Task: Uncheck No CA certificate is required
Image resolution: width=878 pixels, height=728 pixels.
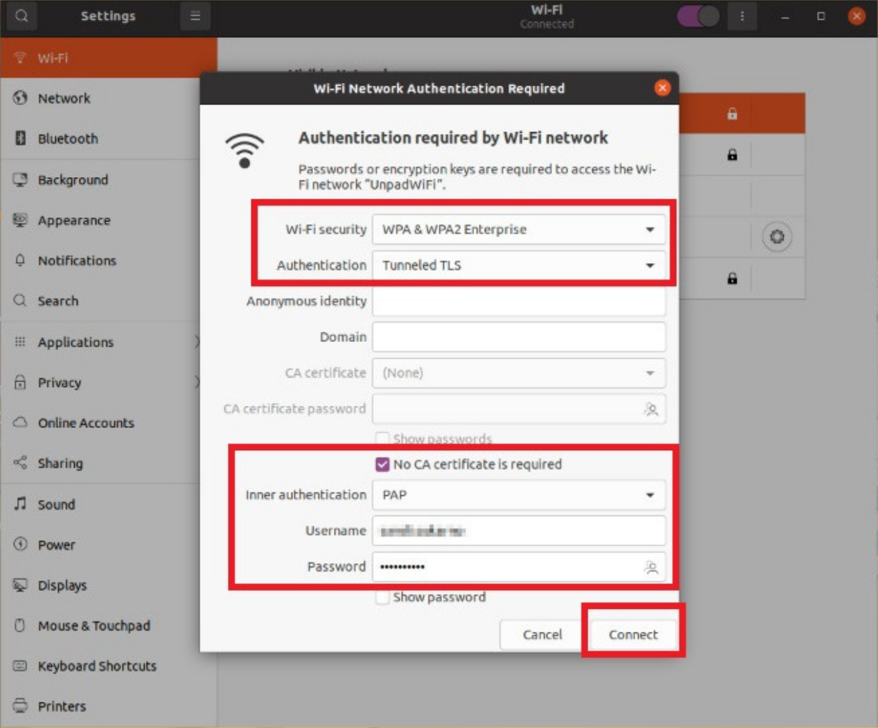Action: click(x=382, y=464)
